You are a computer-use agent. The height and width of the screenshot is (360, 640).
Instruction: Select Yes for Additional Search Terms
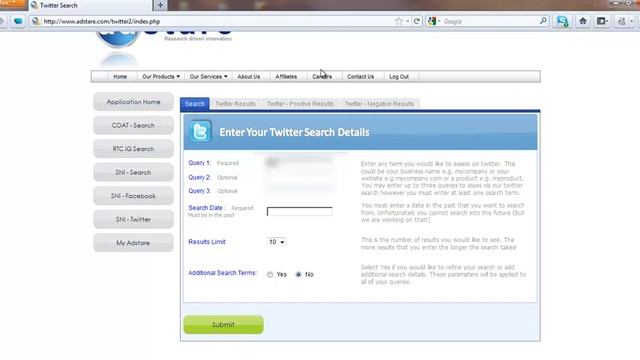pyautogui.click(x=270, y=275)
